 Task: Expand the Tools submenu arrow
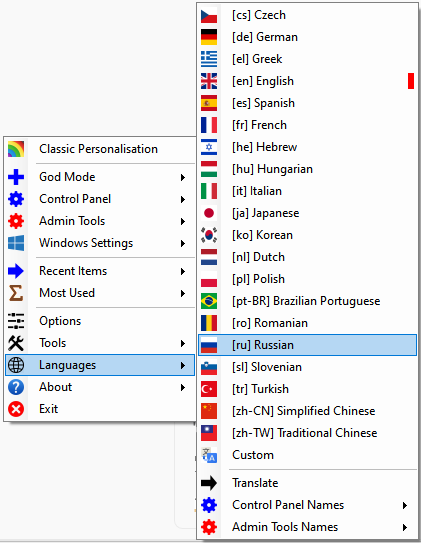183,343
